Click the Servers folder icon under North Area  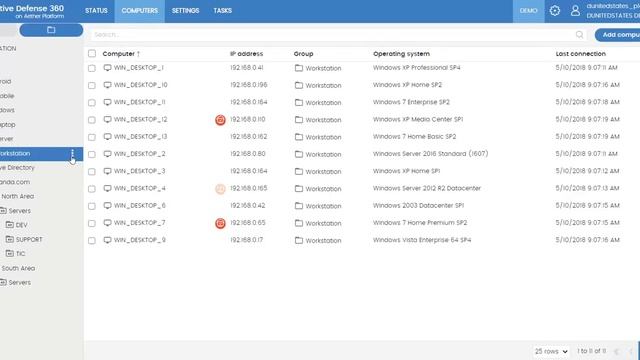pos(3,211)
